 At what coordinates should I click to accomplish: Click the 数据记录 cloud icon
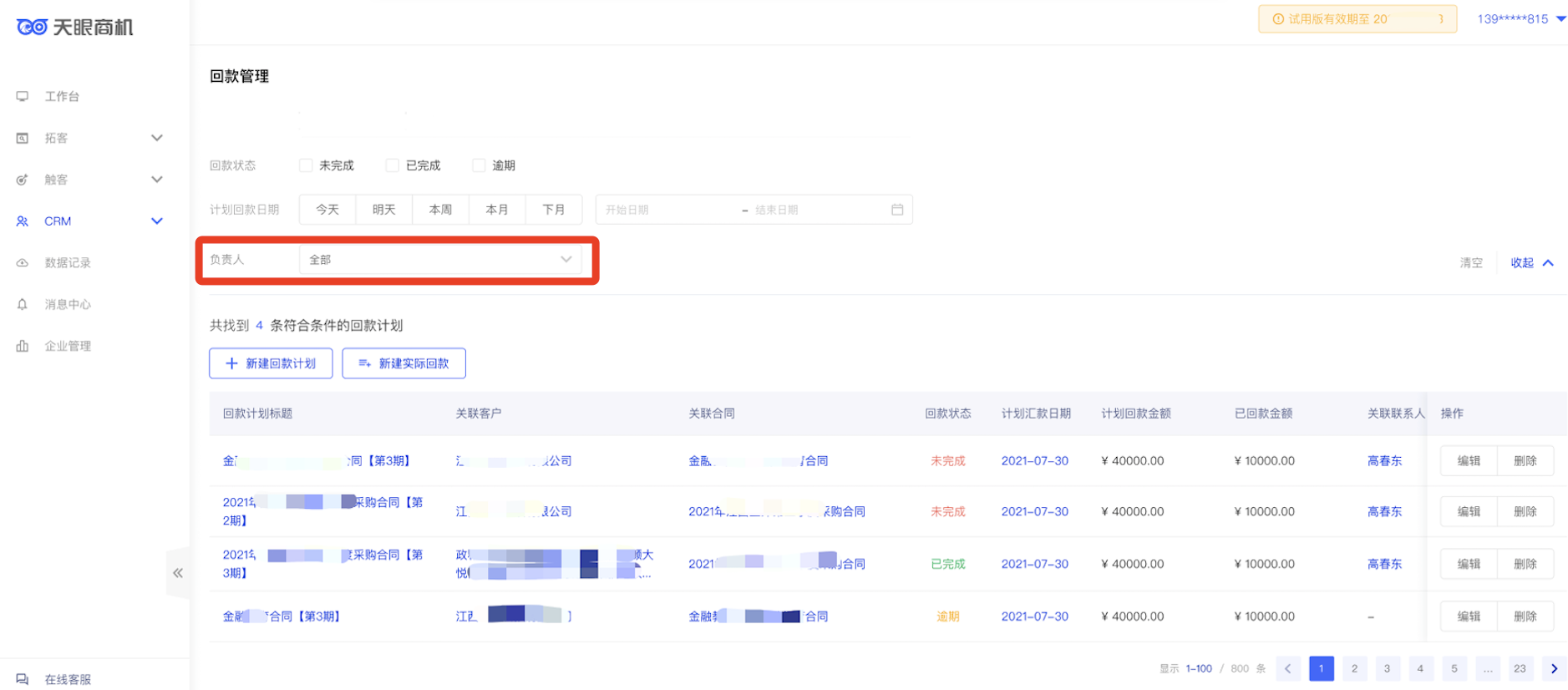click(23, 262)
